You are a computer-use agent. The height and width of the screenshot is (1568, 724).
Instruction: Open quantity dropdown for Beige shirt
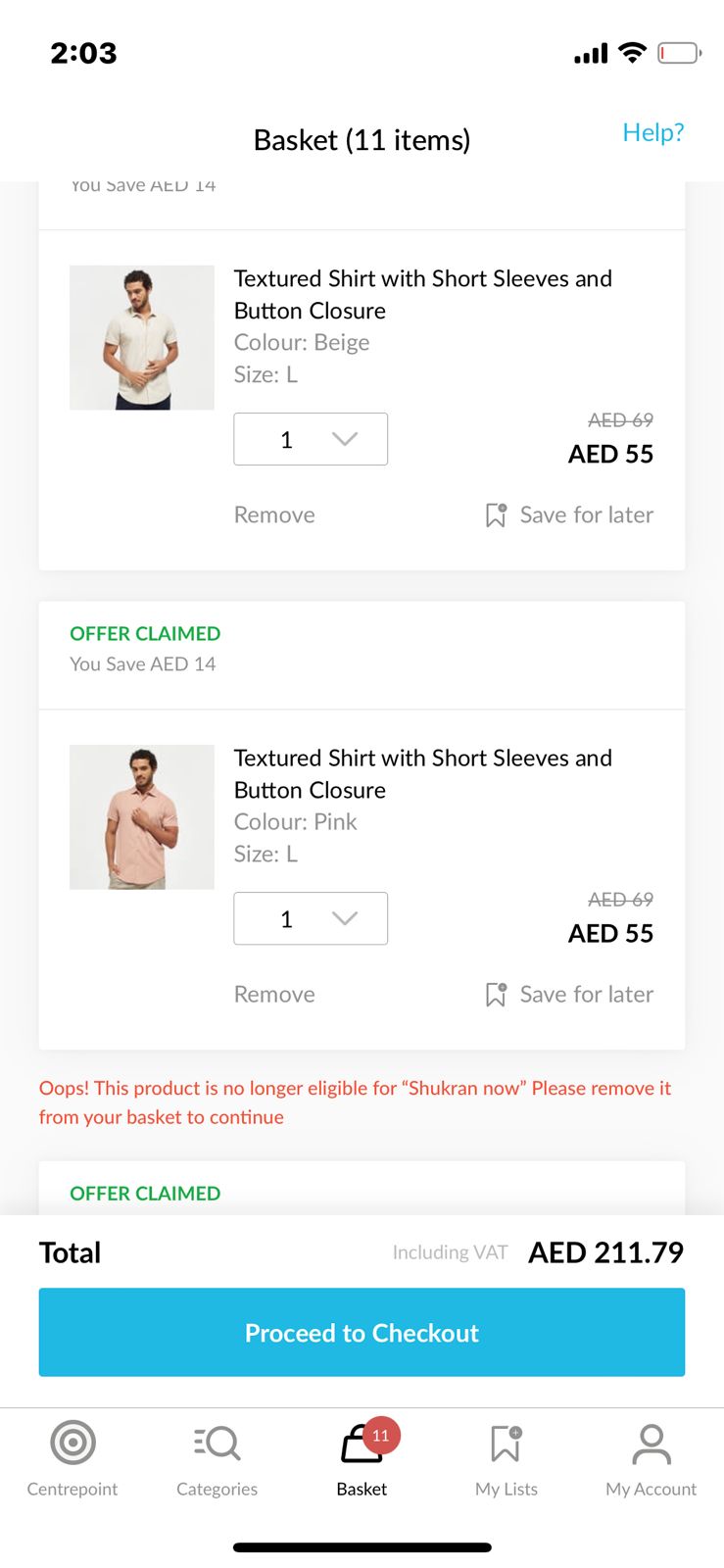pos(311,439)
